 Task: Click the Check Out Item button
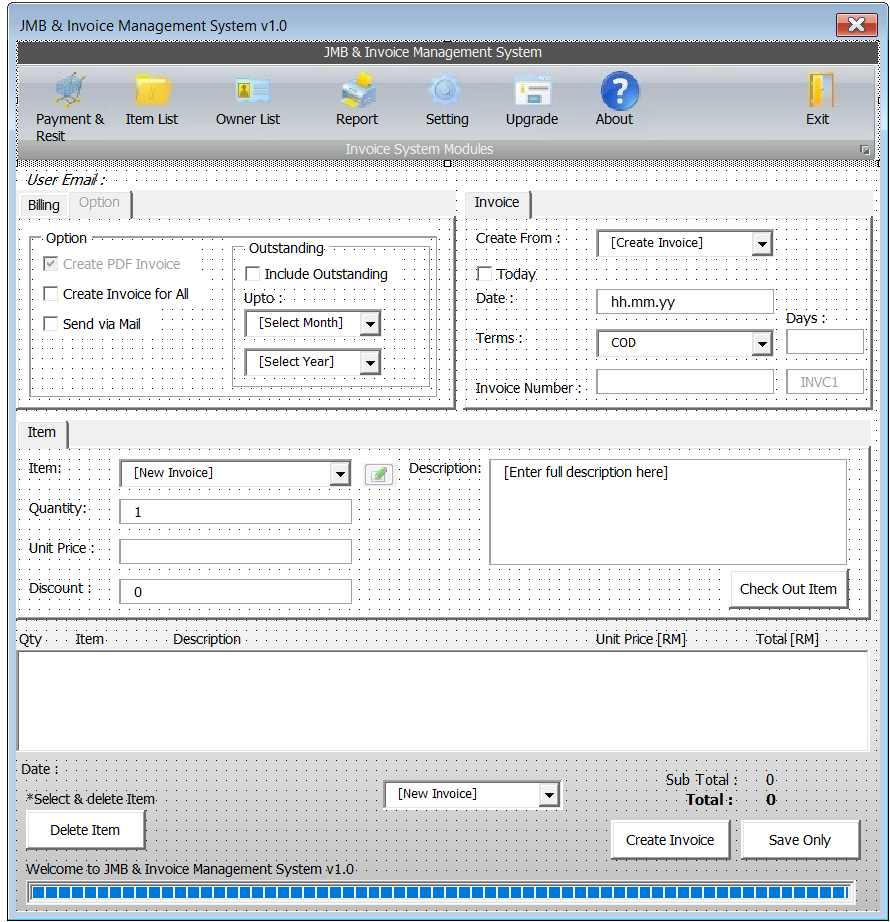(x=788, y=589)
